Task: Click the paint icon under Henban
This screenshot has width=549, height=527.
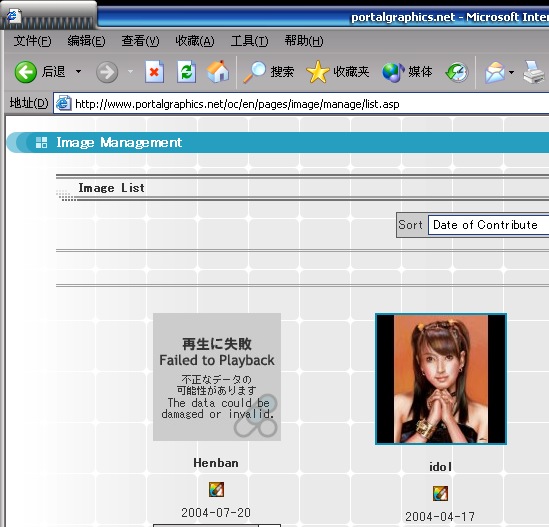Action: pos(216,490)
